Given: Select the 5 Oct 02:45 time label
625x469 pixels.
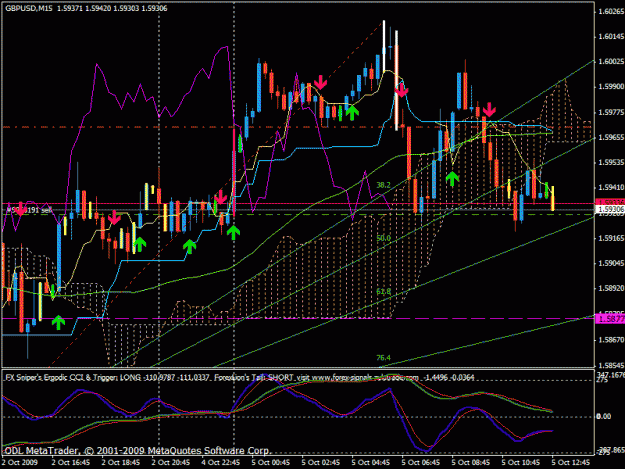Looking at the screenshot, I should [x=321, y=462].
